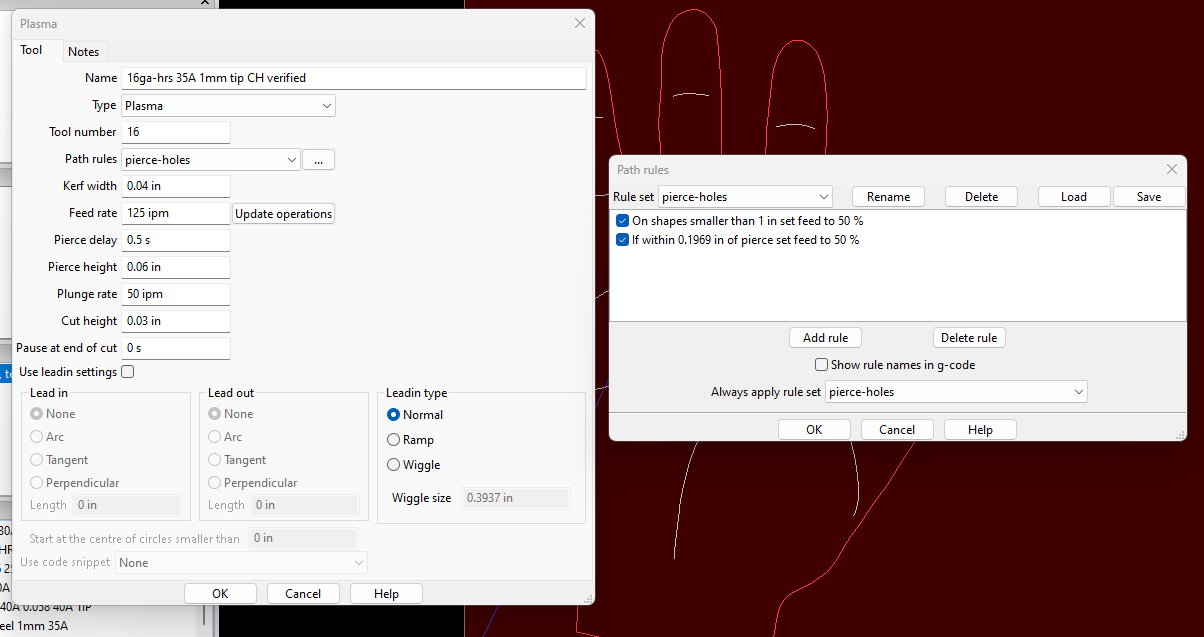
Task: Enable Show rule names in g-code
Action: [x=821, y=365]
